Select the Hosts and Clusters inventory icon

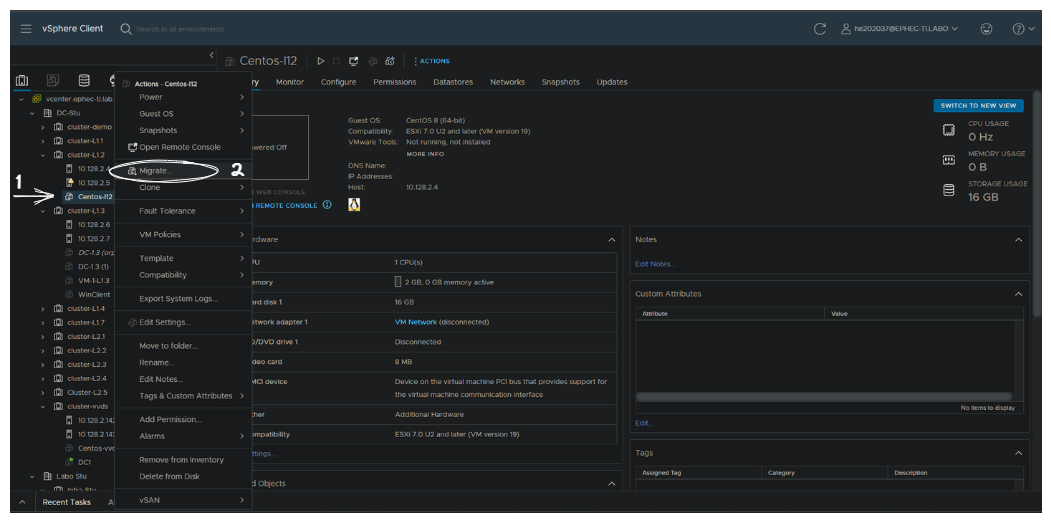21,80
